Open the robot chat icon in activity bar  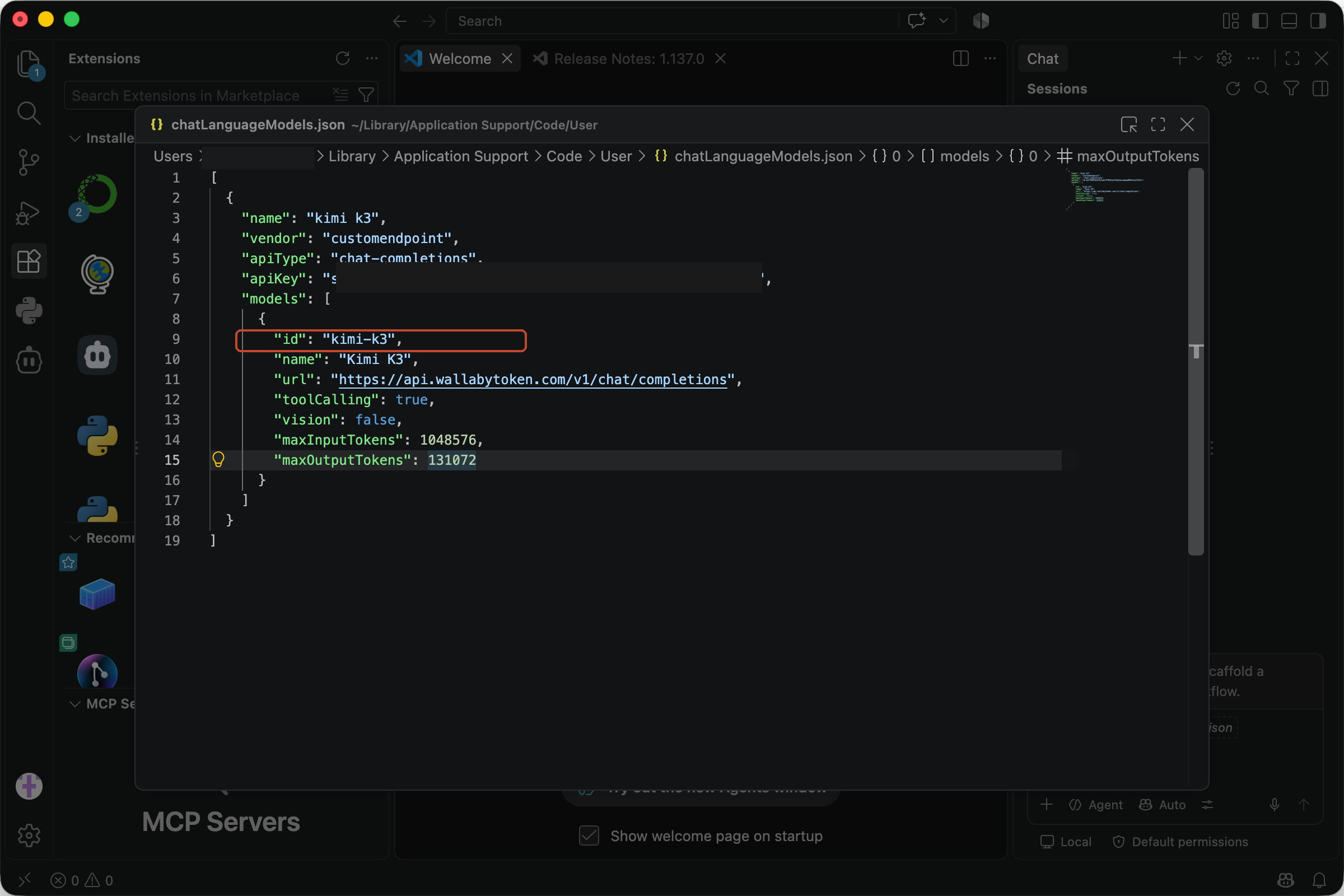click(29, 361)
